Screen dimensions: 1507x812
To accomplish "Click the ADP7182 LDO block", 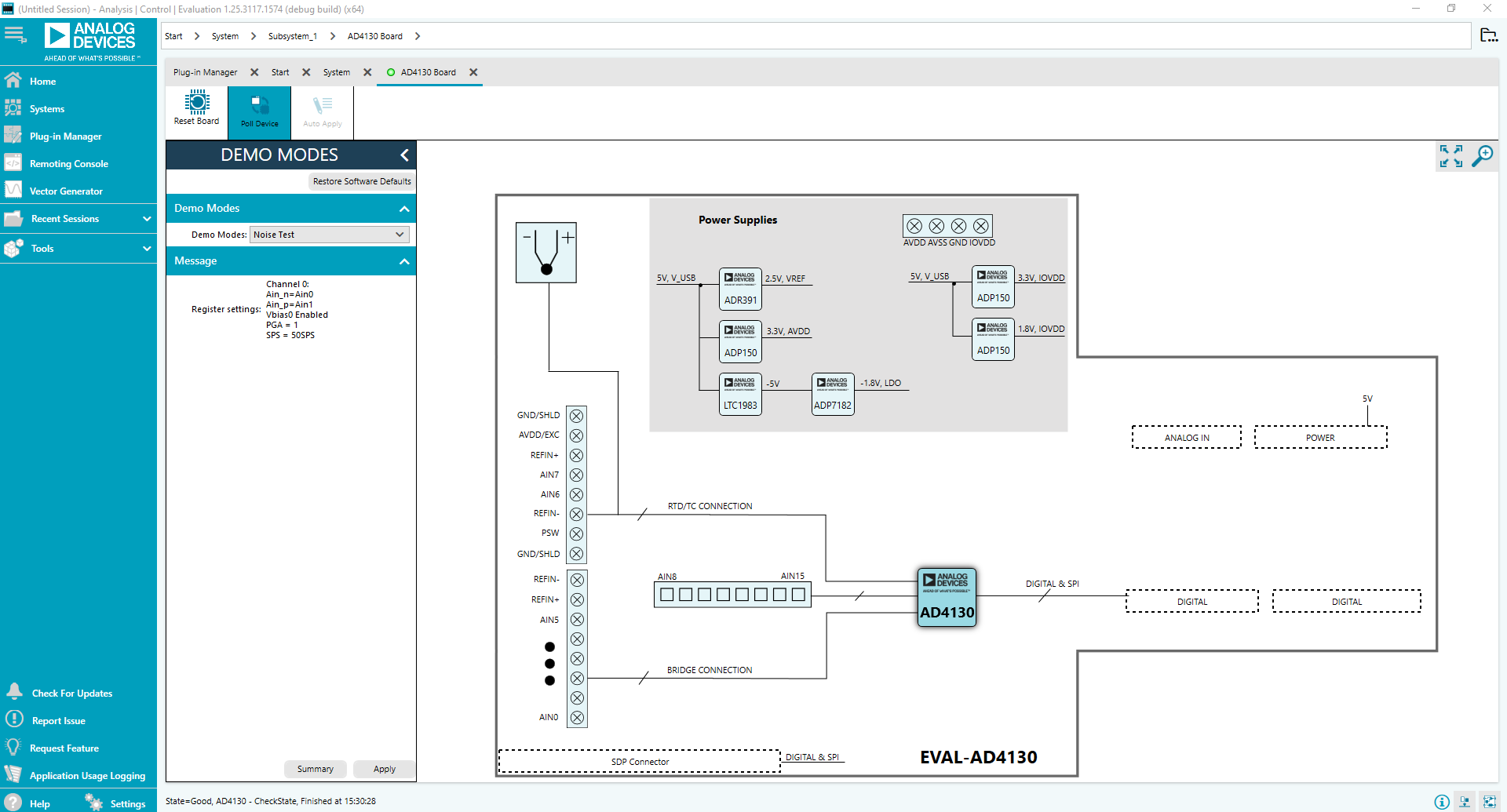I will [833, 394].
